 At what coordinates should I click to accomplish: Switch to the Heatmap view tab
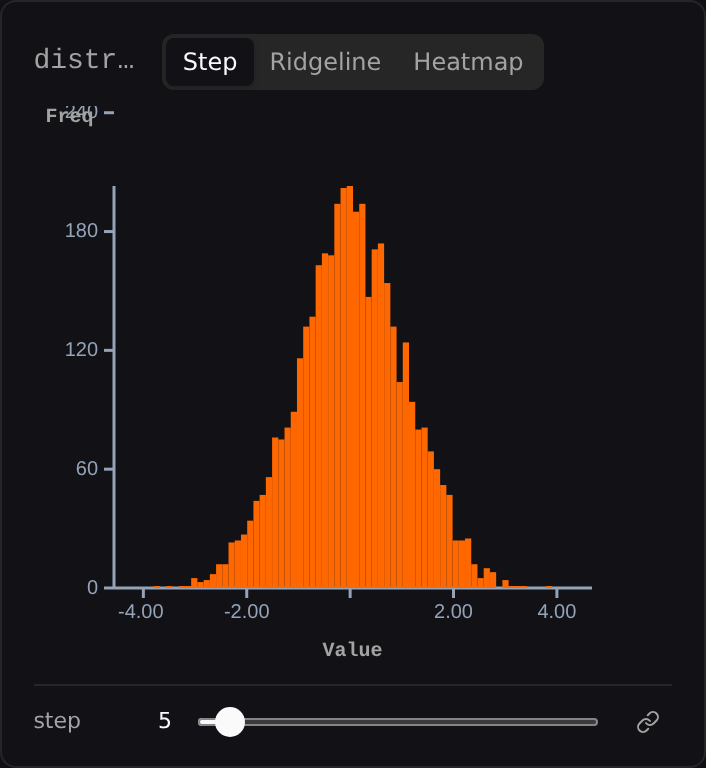(x=468, y=62)
